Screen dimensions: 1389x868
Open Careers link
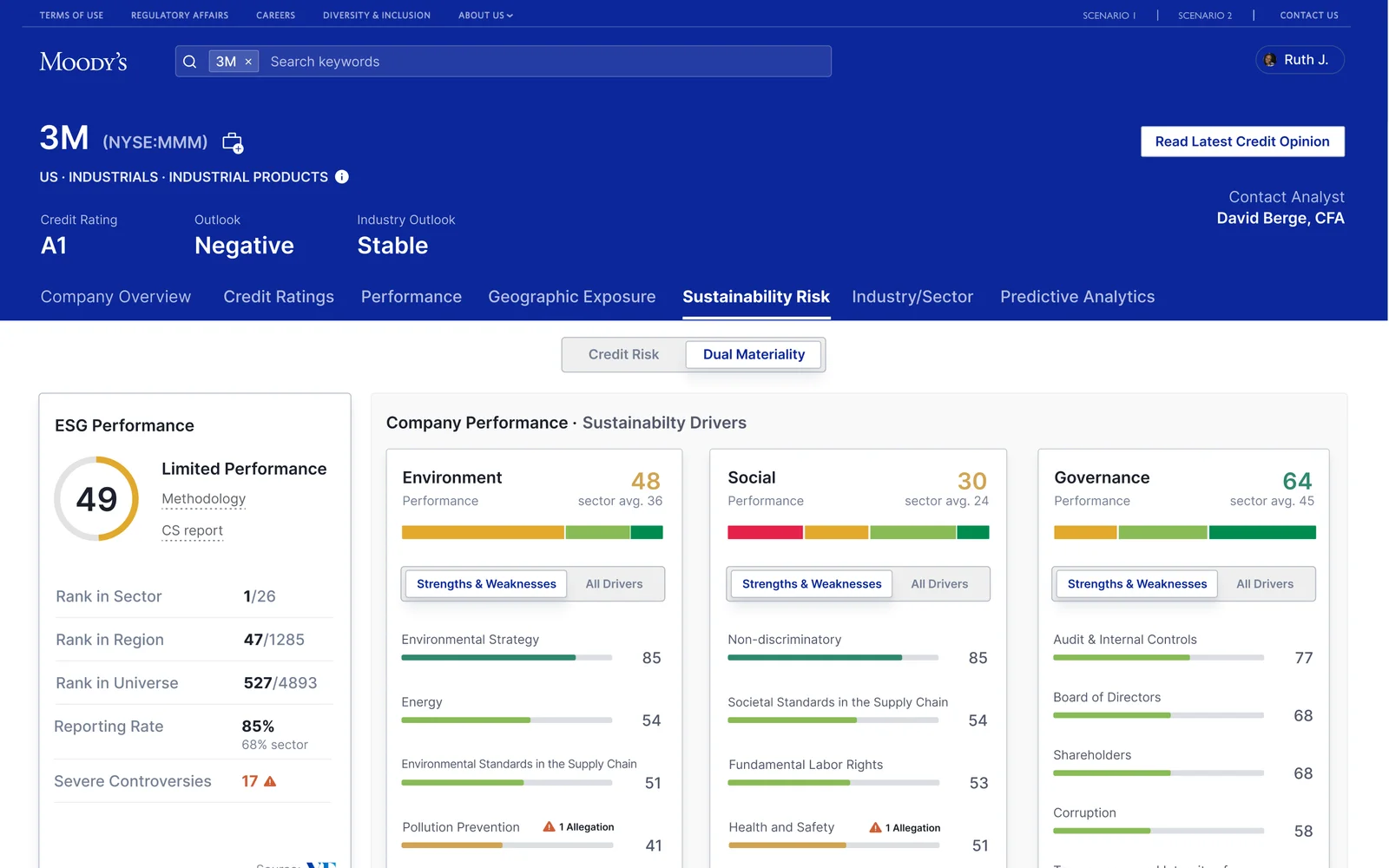pos(276,16)
